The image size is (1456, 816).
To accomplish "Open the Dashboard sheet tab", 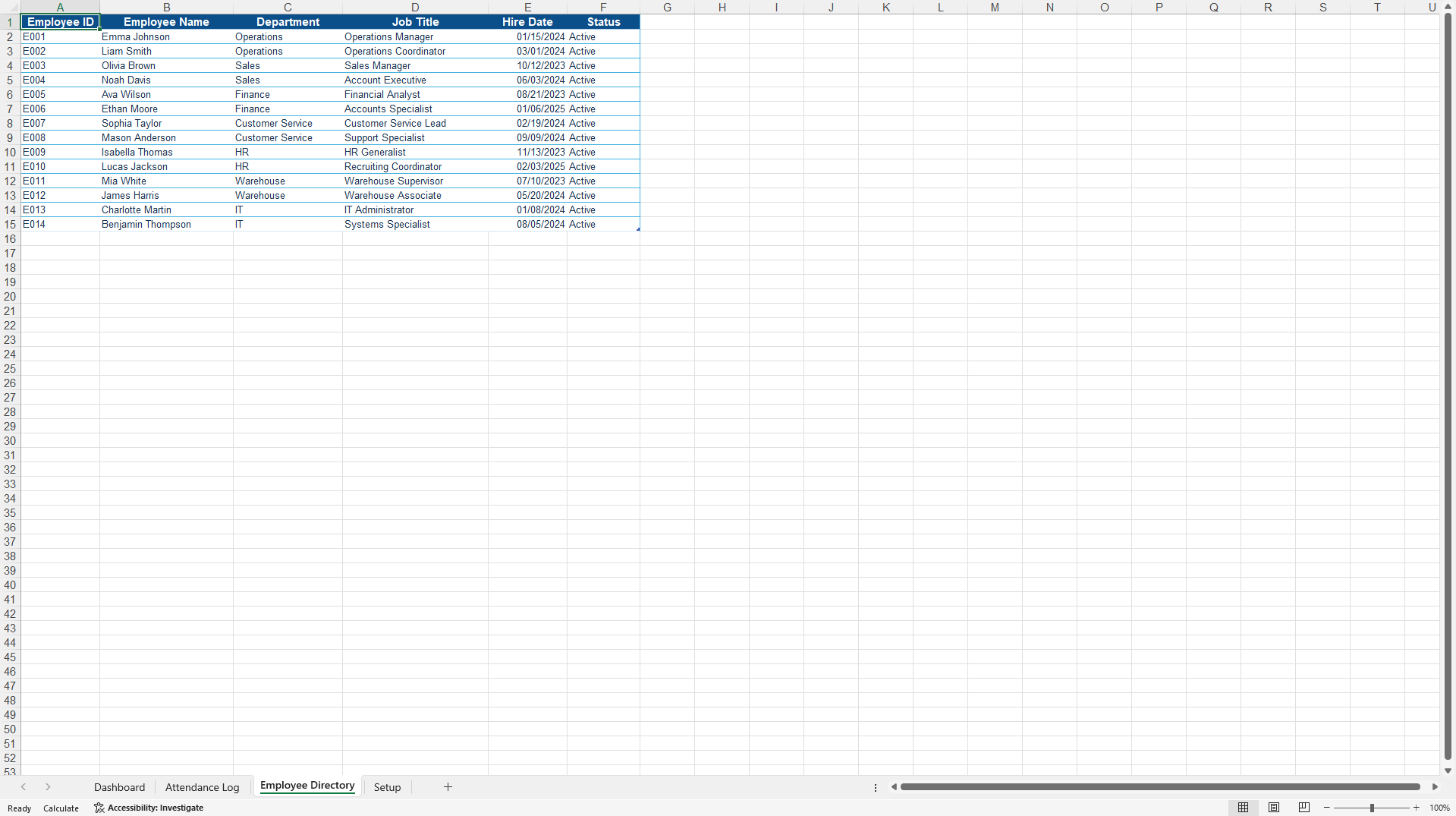I will [x=119, y=787].
